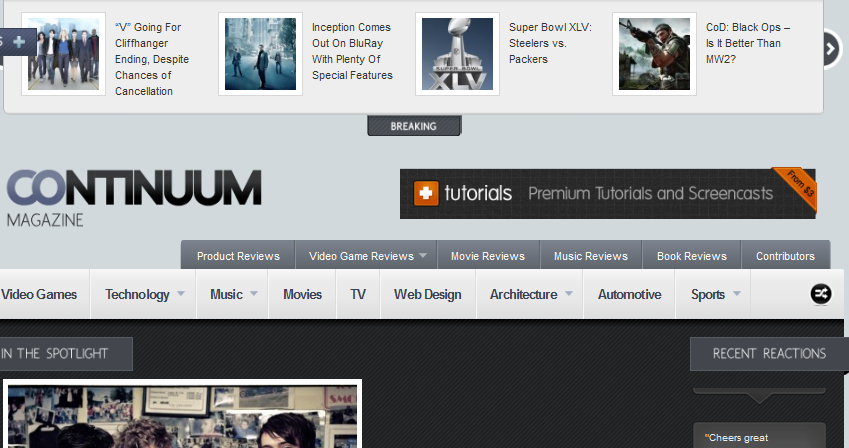Select Web Design in main navigation
Image resolution: width=849 pixels, height=448 pixels.
tap(428, 294)
